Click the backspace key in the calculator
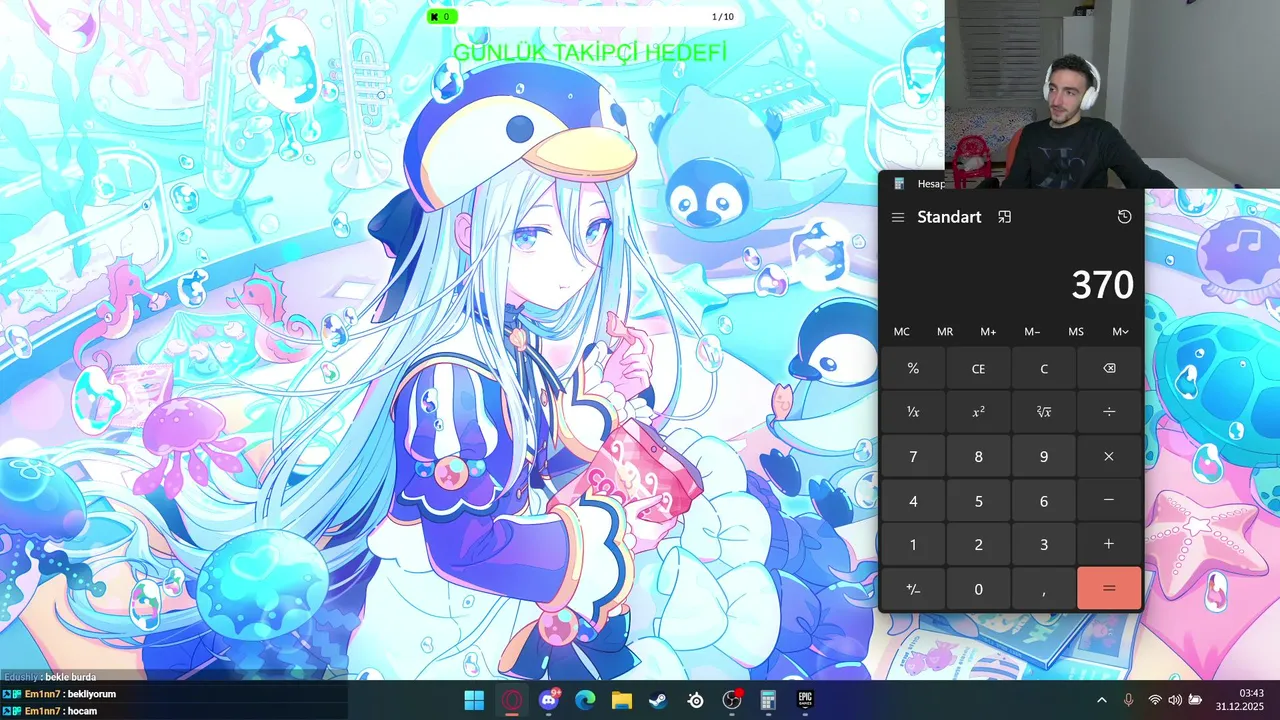 1109,368
